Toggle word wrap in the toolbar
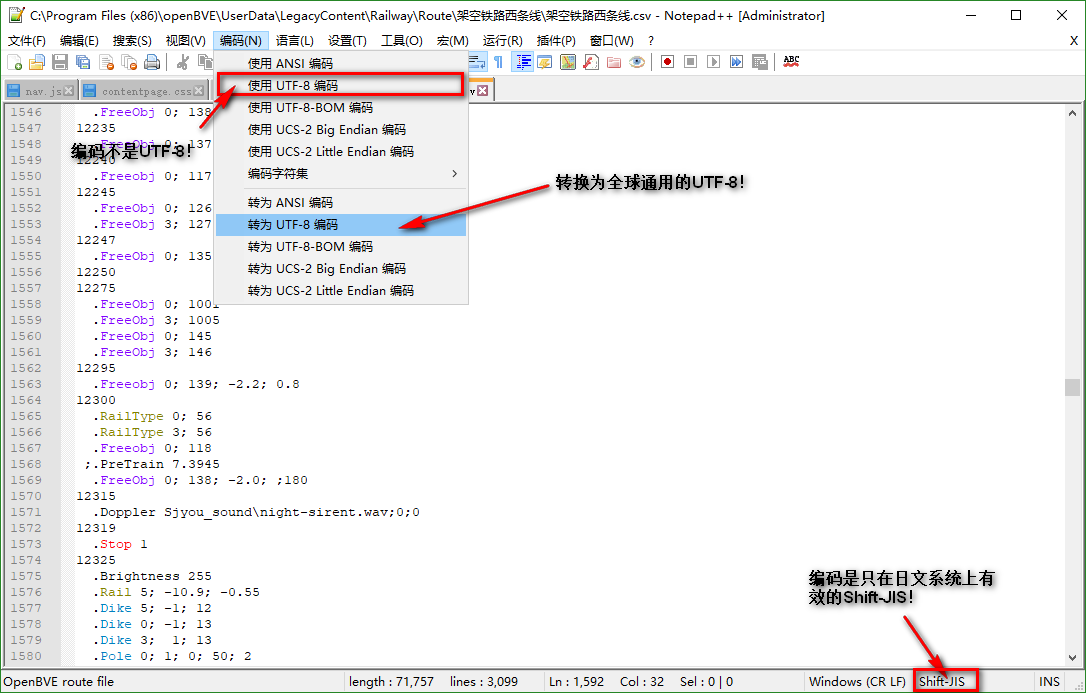Image resolution: width=1086 pixels, height=693 pixels. pyautogui.click(x=476, y=62)
